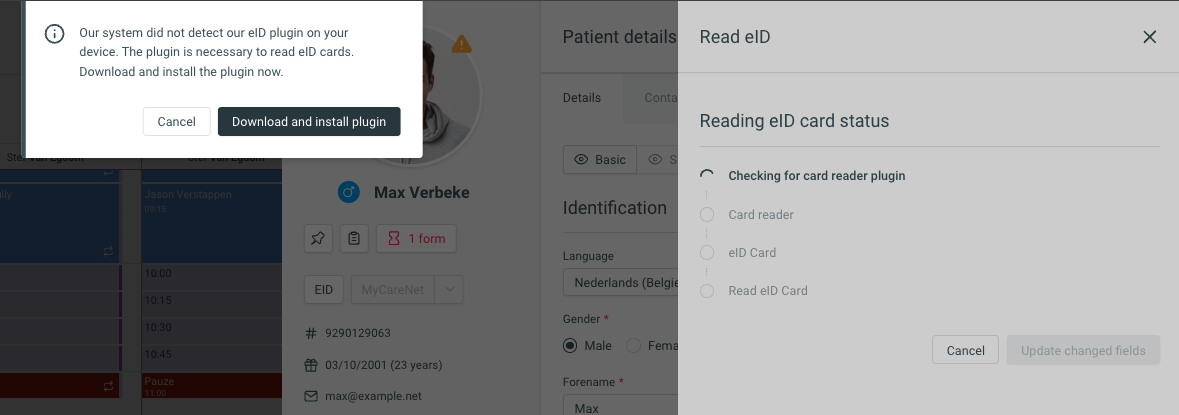
Task: Toggle the Basic eye view button
Action: click(600, 159)
